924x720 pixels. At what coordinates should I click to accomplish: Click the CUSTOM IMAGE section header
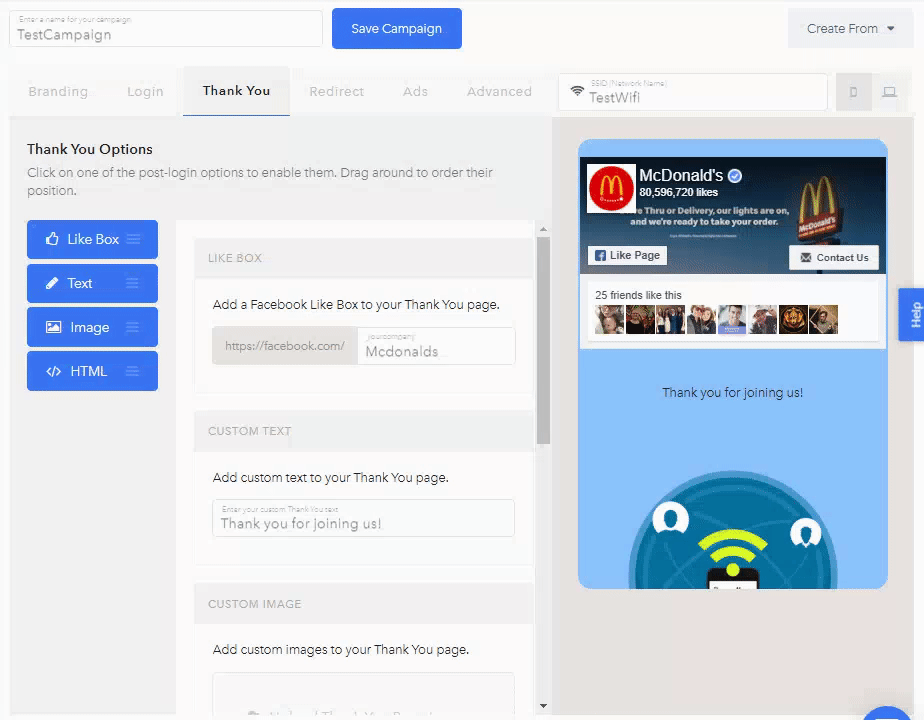[364, 604]
